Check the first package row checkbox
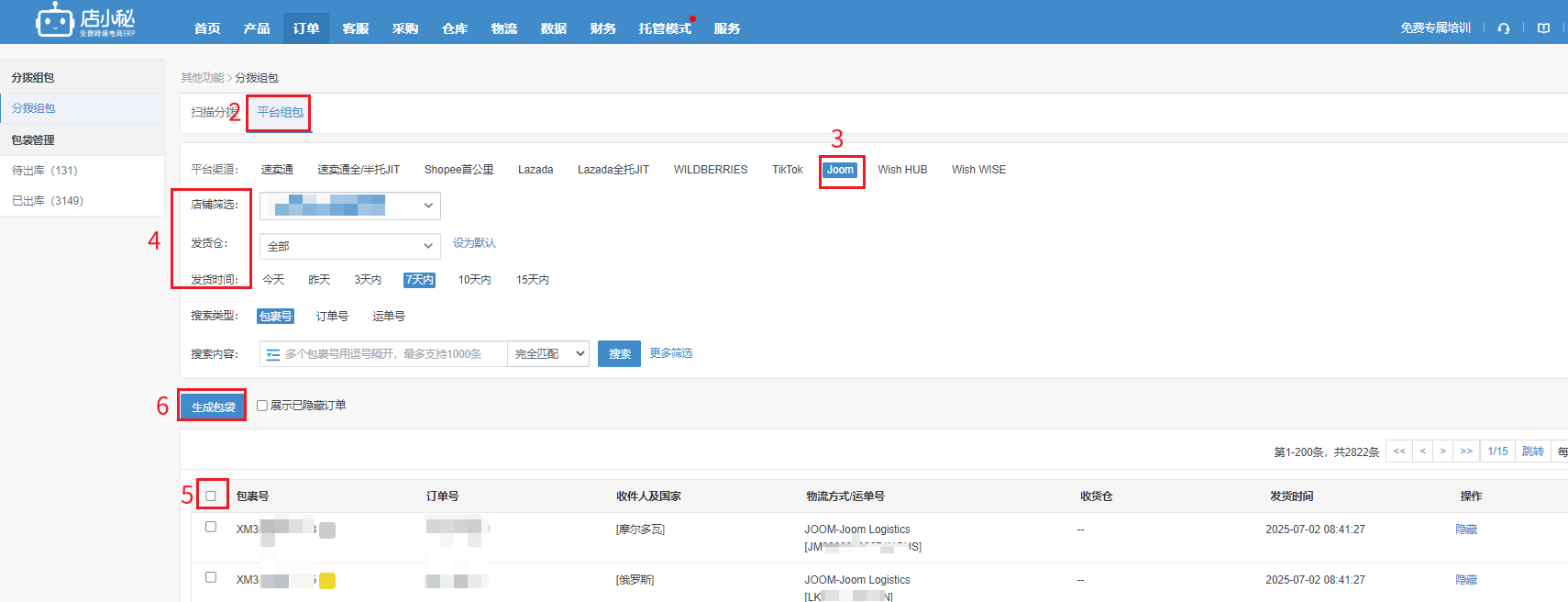The height and width of the screenshot is (602, 1568). [x=211, y=527]
